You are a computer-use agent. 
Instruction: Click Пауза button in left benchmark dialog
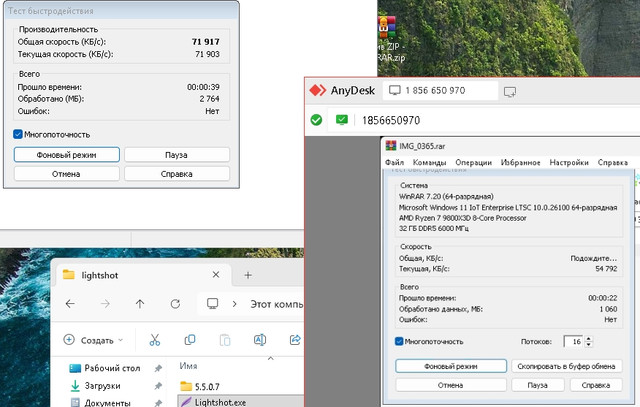(x=177, y=155)
